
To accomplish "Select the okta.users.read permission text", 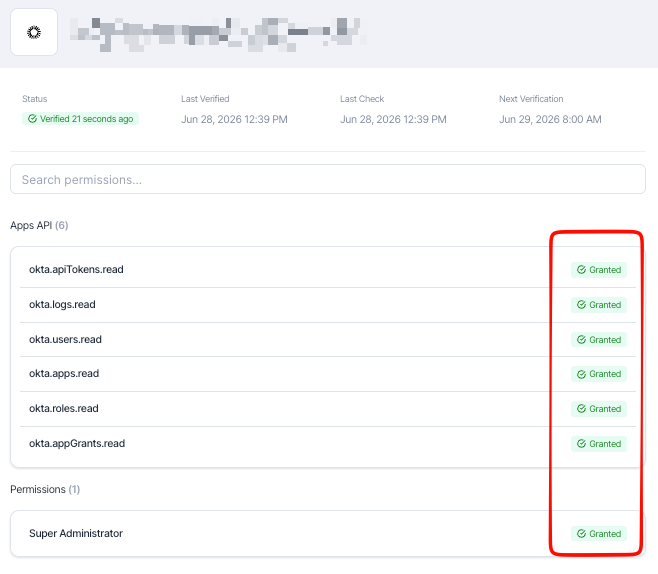I will (65, 339).
